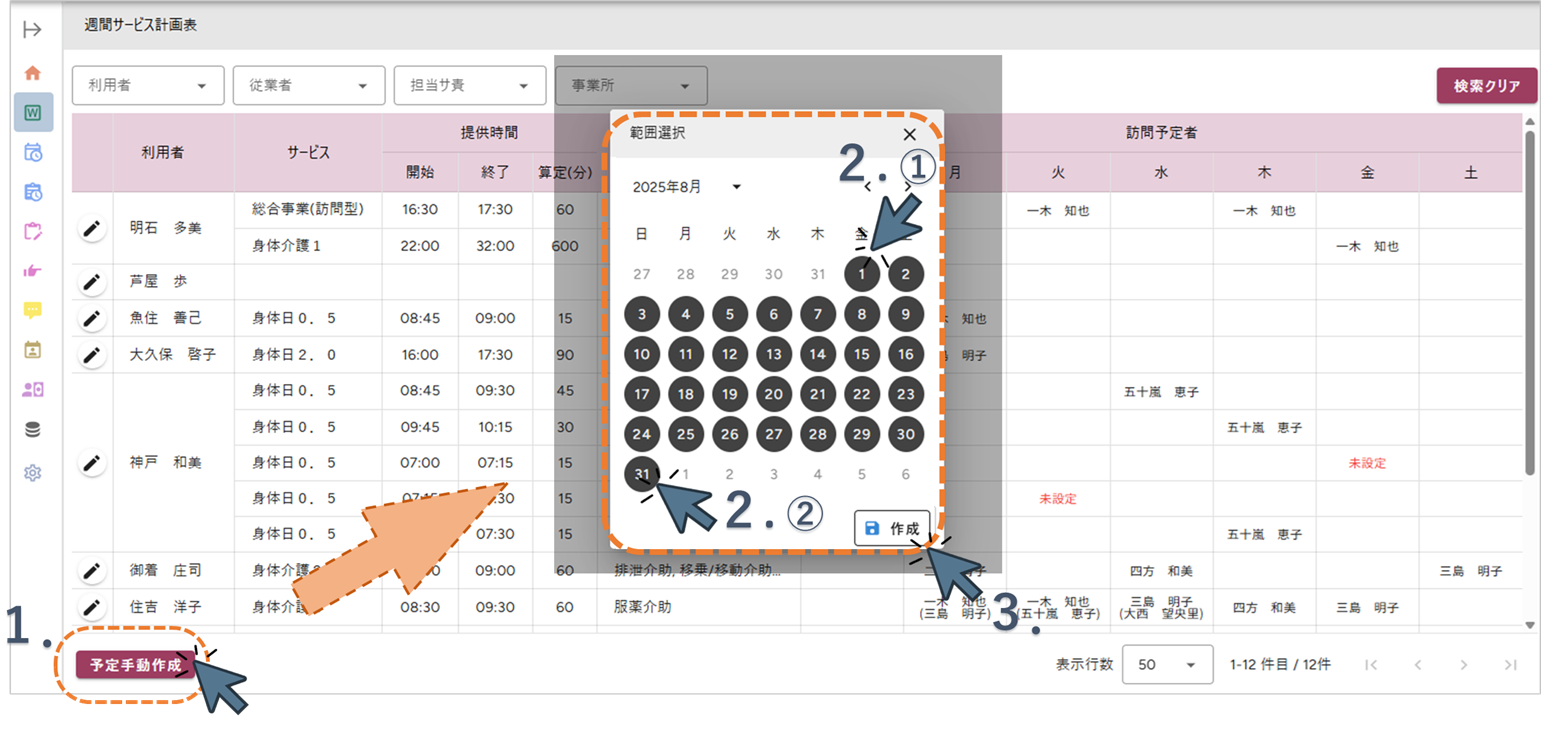Select day 26 in the range calendar
Screen dimensions: 1541x739
730,434
